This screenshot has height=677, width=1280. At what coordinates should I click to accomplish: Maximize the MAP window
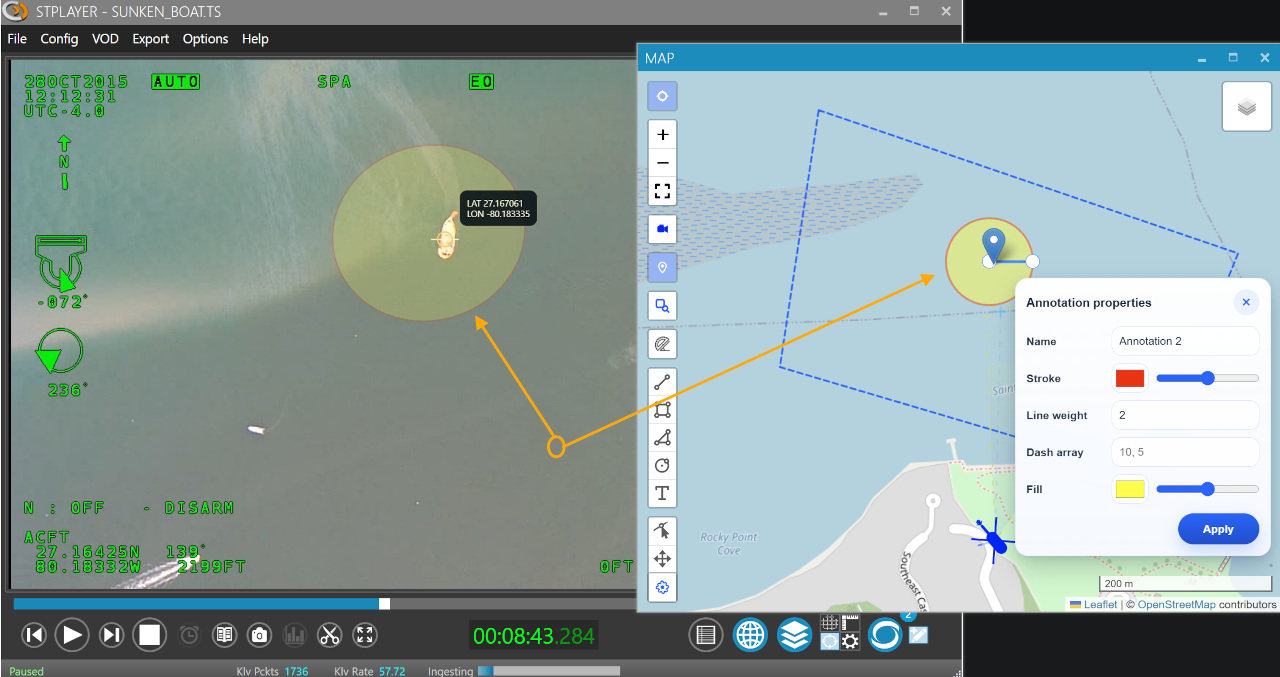(1233, 58)
